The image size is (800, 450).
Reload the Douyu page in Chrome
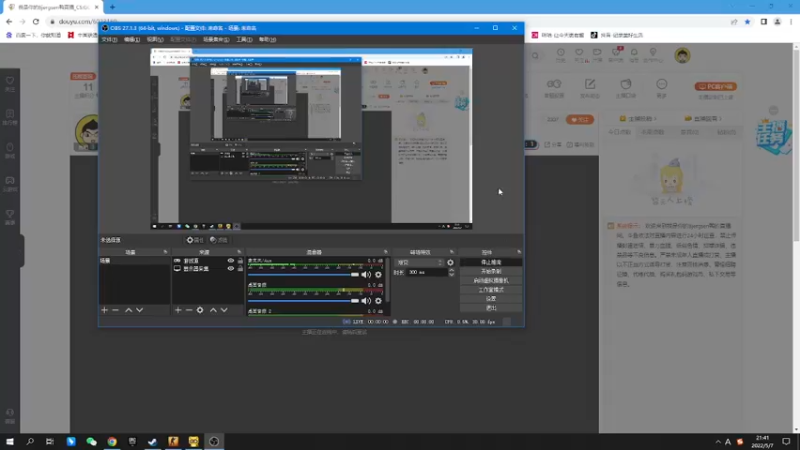(x=36, y=21)
